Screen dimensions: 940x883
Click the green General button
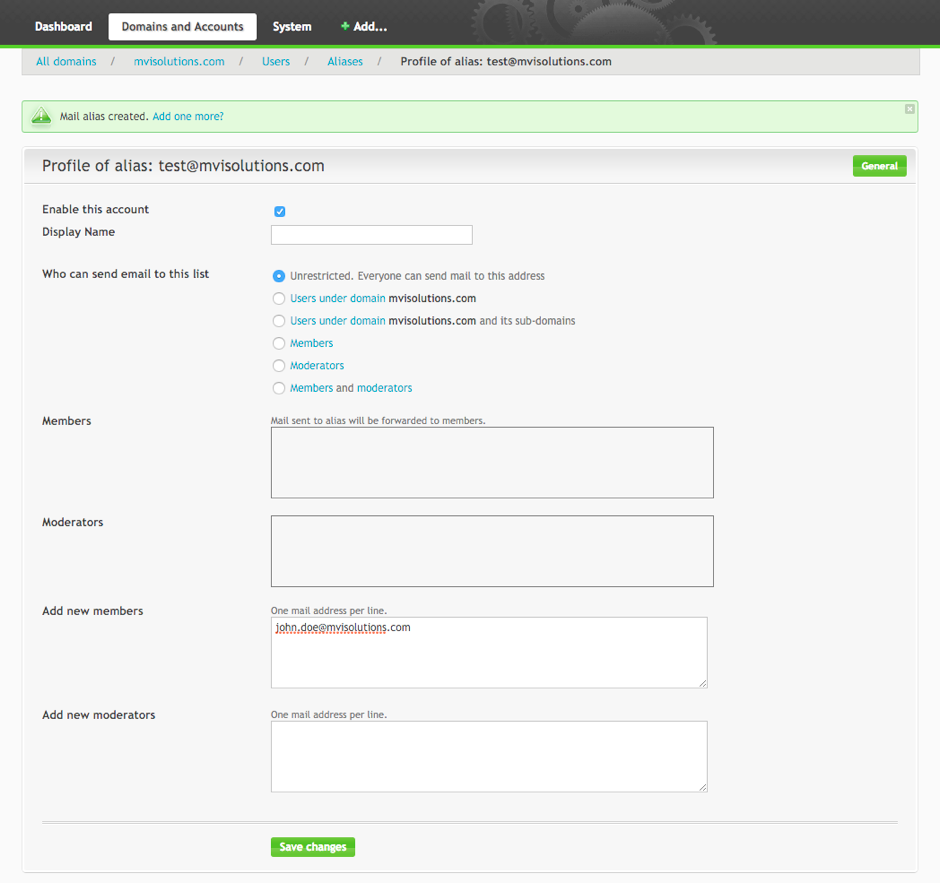click(x=879, y=166)
